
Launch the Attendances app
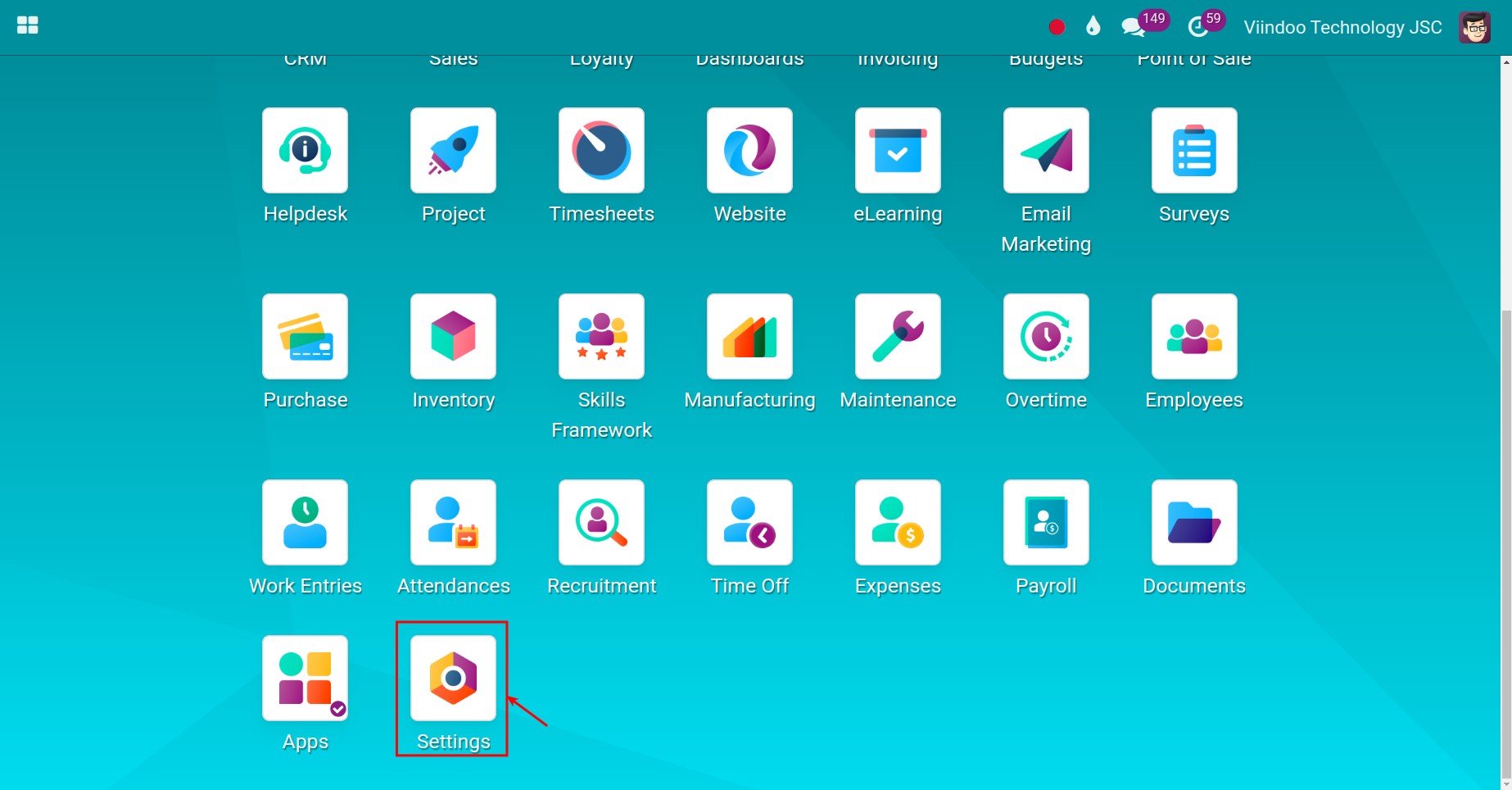pyautogui.click(x=453, y=523)
